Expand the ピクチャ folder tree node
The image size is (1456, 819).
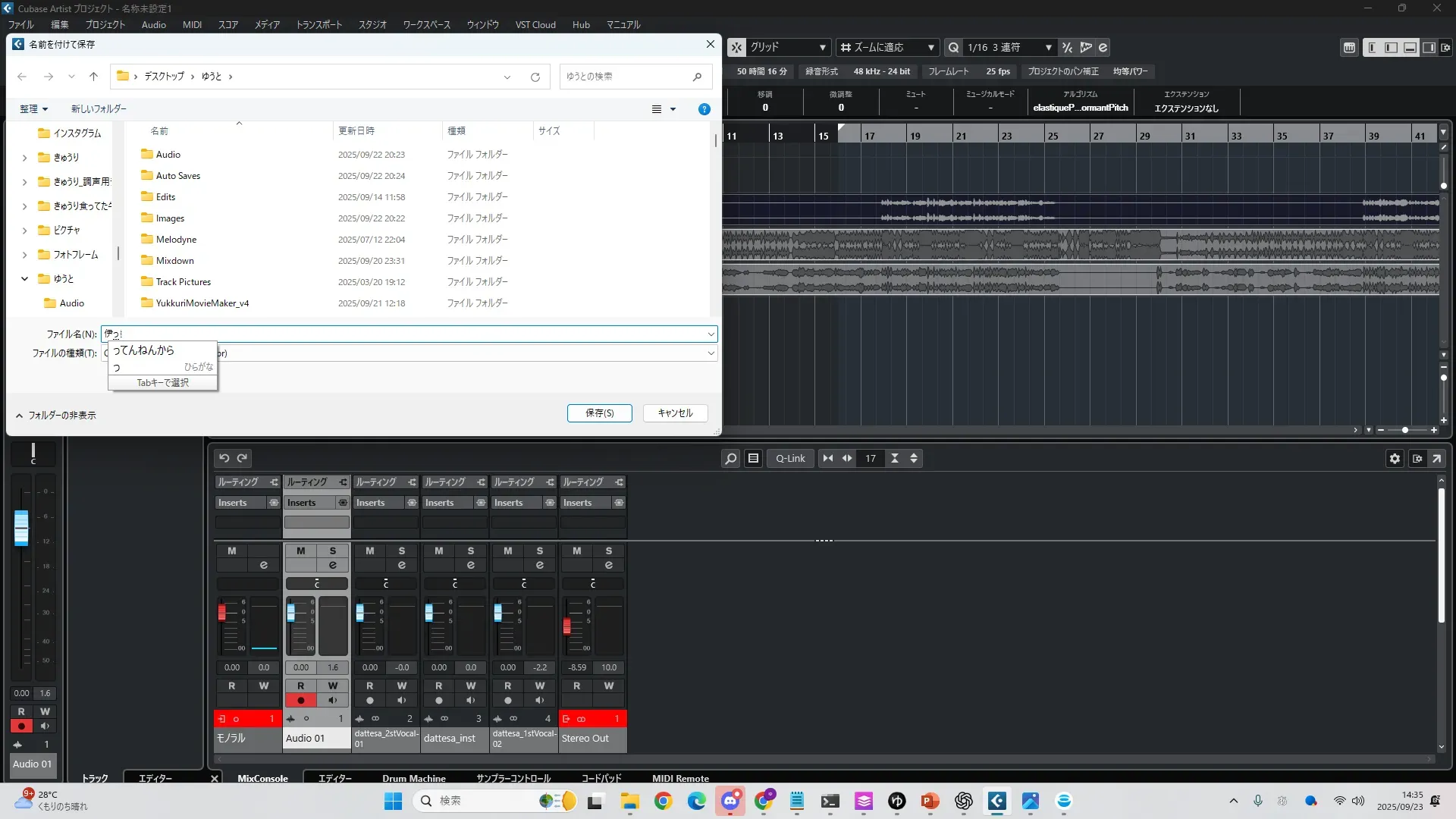24,231
